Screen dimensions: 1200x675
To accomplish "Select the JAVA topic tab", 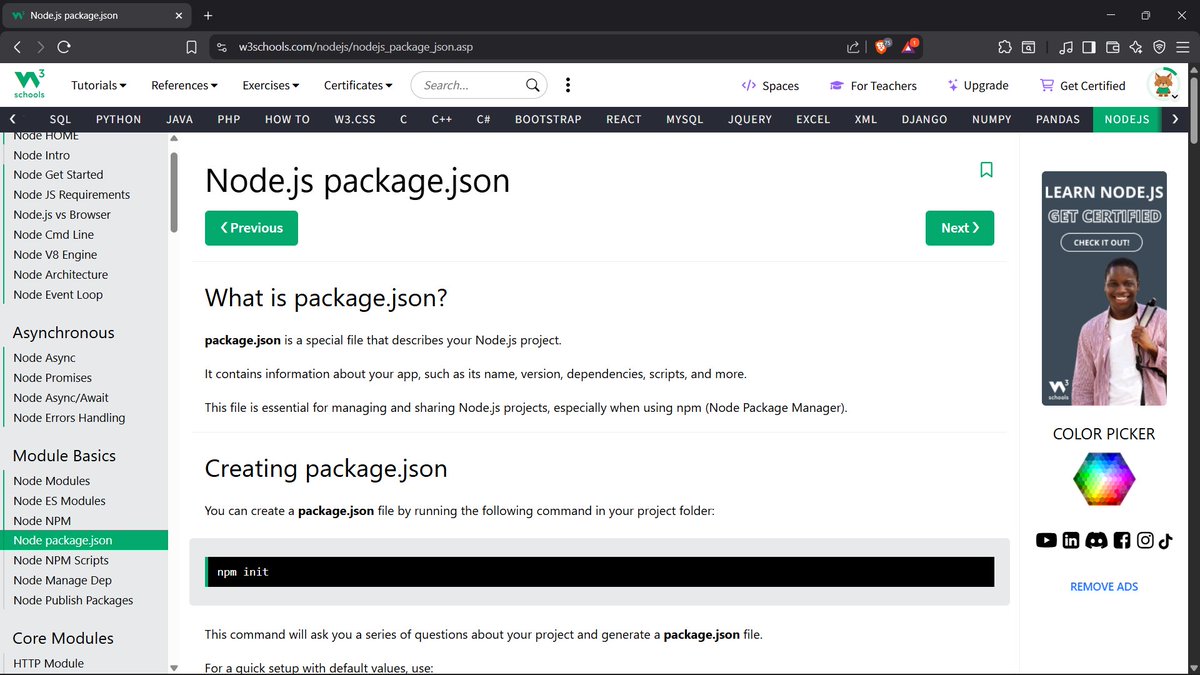I will [x=179, y=119].
